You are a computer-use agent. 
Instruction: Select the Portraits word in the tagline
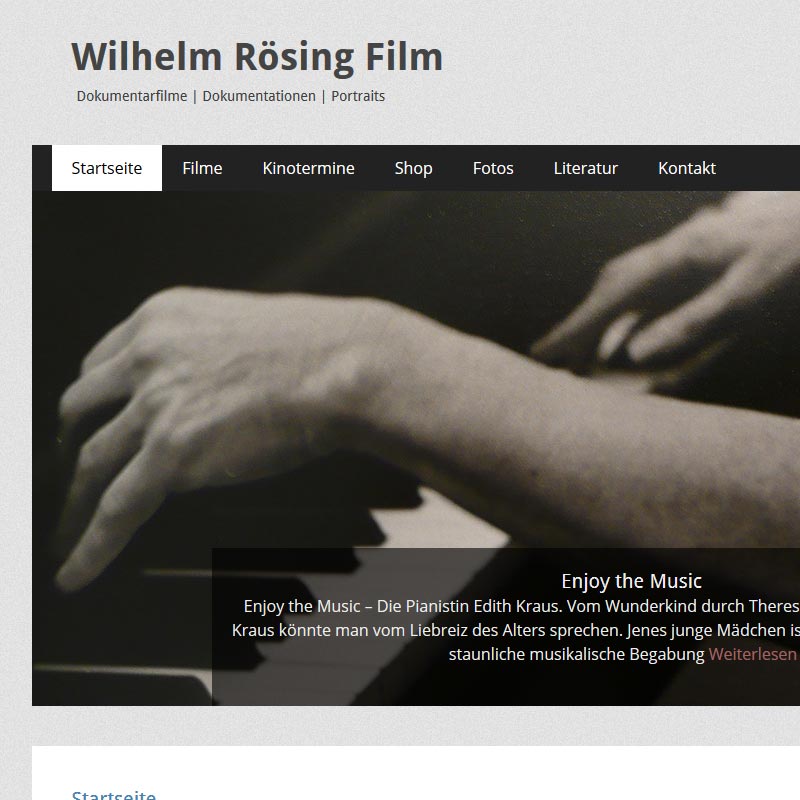[x=358, y=96]
